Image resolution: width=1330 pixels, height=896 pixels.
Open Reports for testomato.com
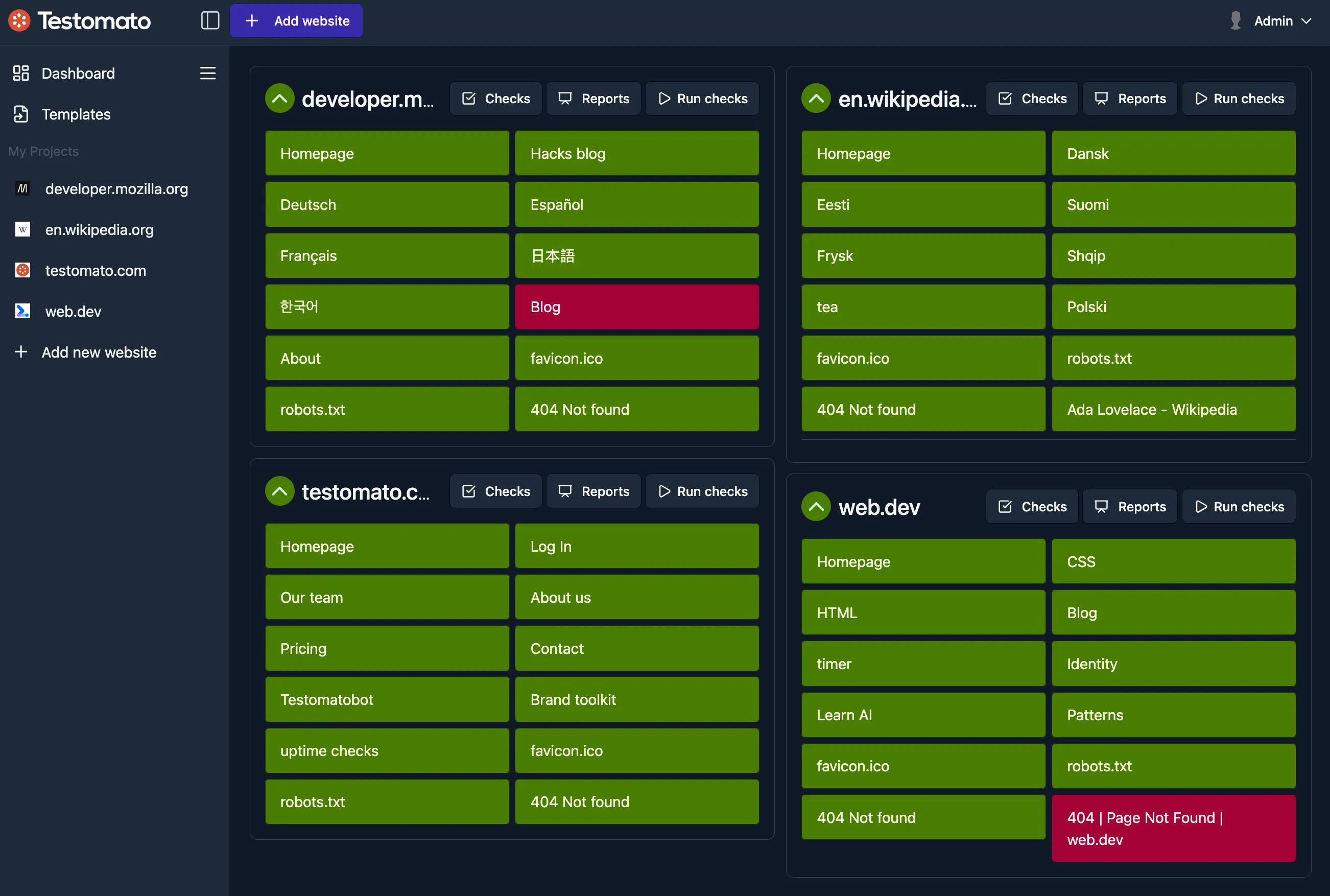[x=593, y=490]
